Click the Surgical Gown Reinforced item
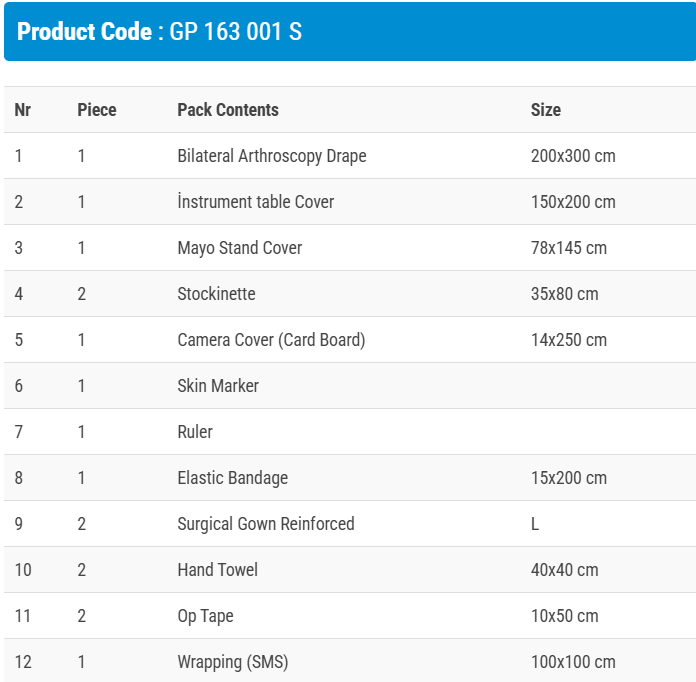 pyautogui.click(x=266, y=524)
